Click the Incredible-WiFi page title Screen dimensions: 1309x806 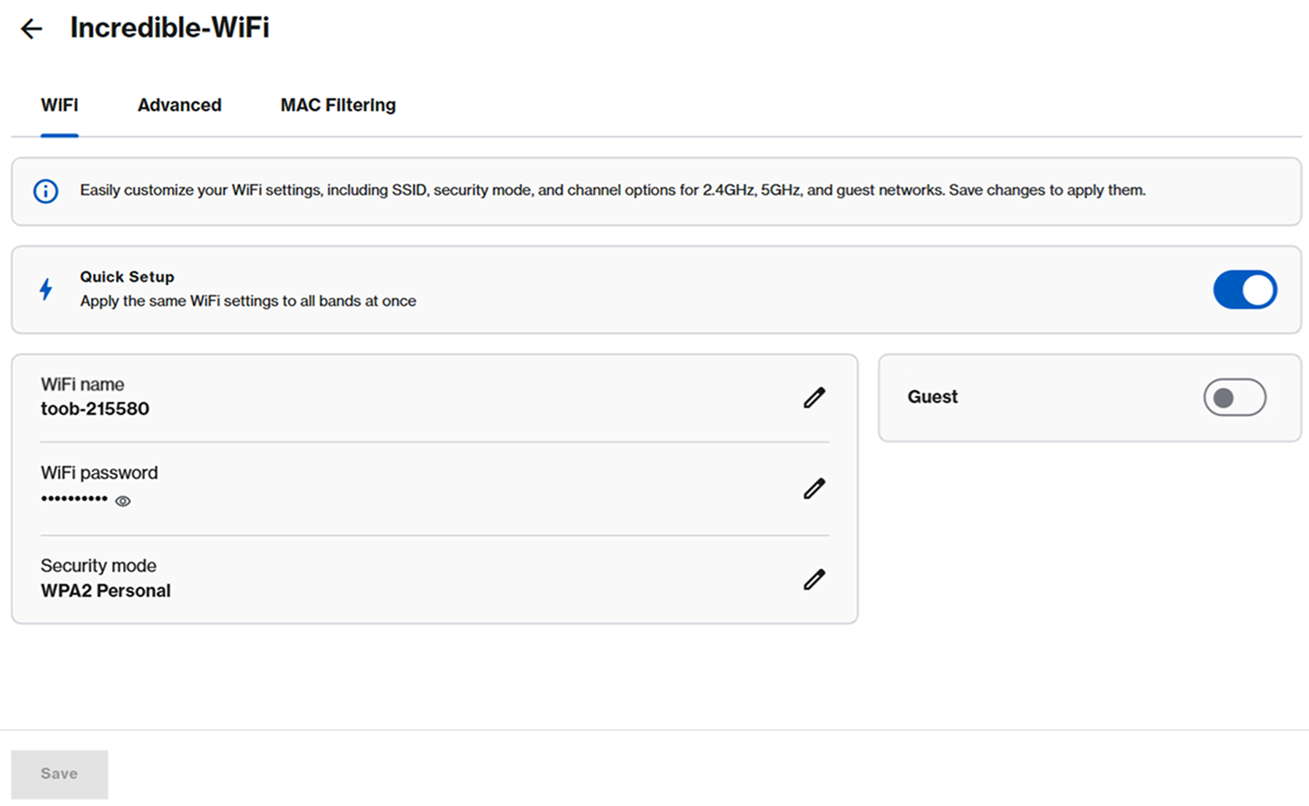coord(169,28)
